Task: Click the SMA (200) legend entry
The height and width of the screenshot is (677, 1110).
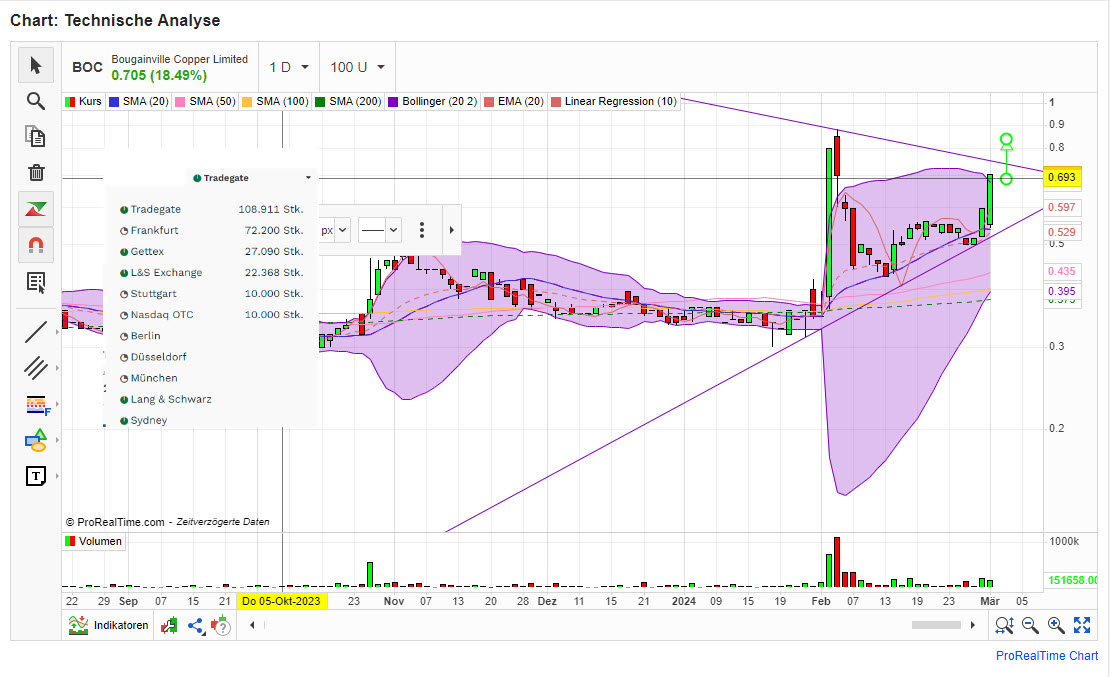Action: coord(348,101)
